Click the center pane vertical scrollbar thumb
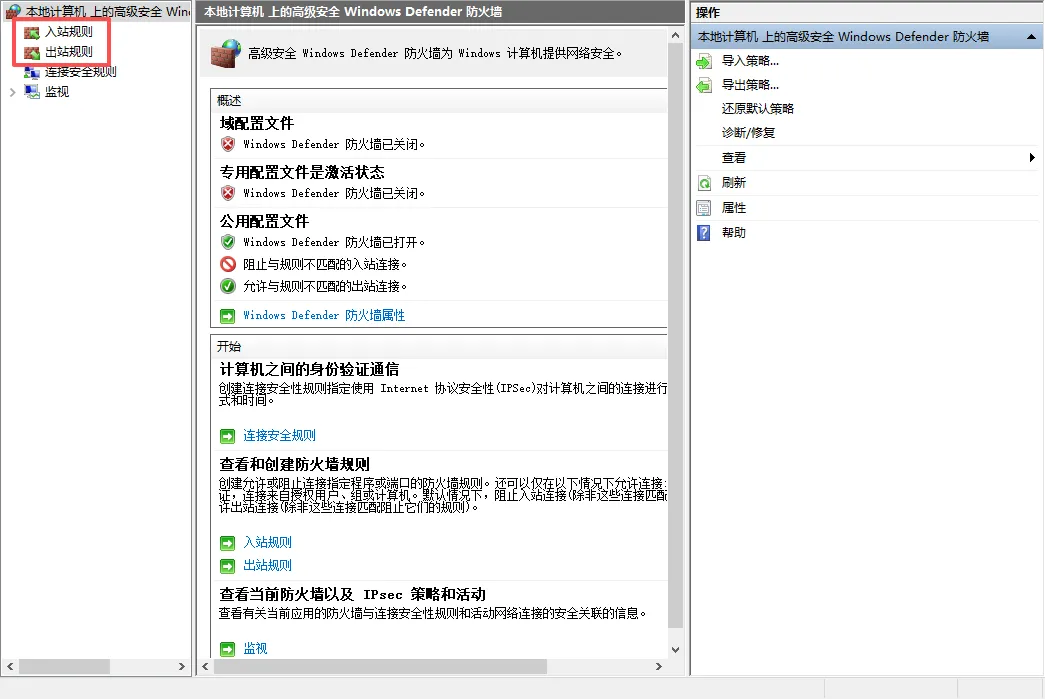The height and width of the screenshot is (699, 1045). pyautogui.click(x=675, y=337)
